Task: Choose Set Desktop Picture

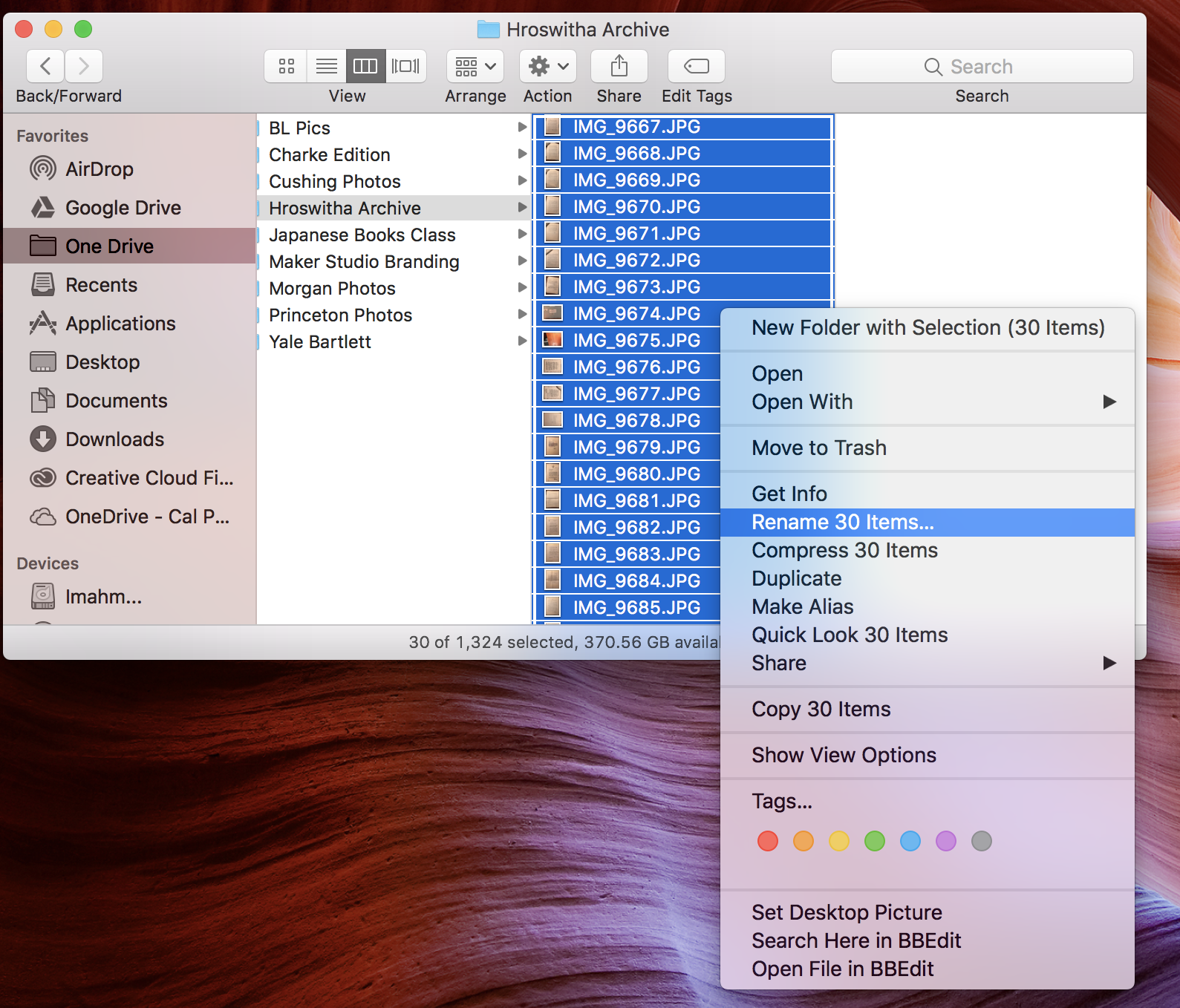Action: (928, 912)
